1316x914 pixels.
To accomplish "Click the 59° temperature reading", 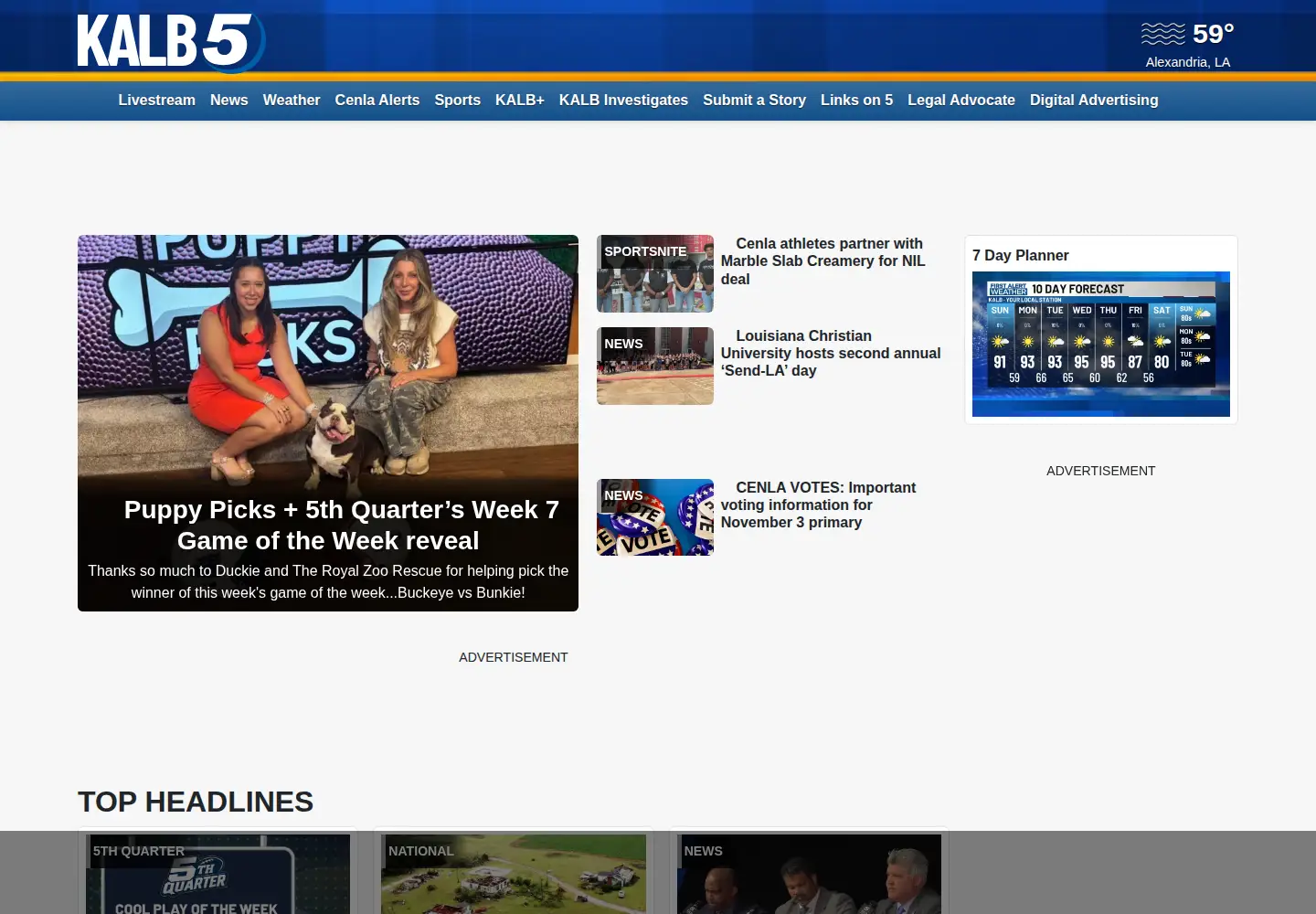I will [1213, 34].
